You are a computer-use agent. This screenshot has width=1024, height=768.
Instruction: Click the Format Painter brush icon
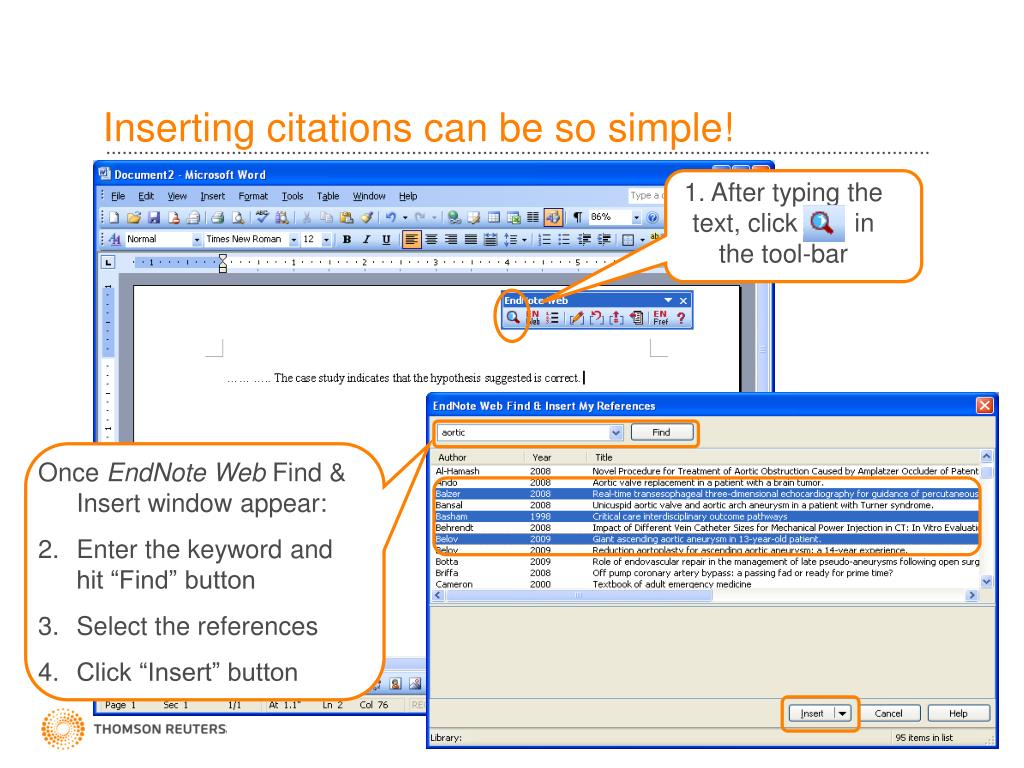click(367, 217)
